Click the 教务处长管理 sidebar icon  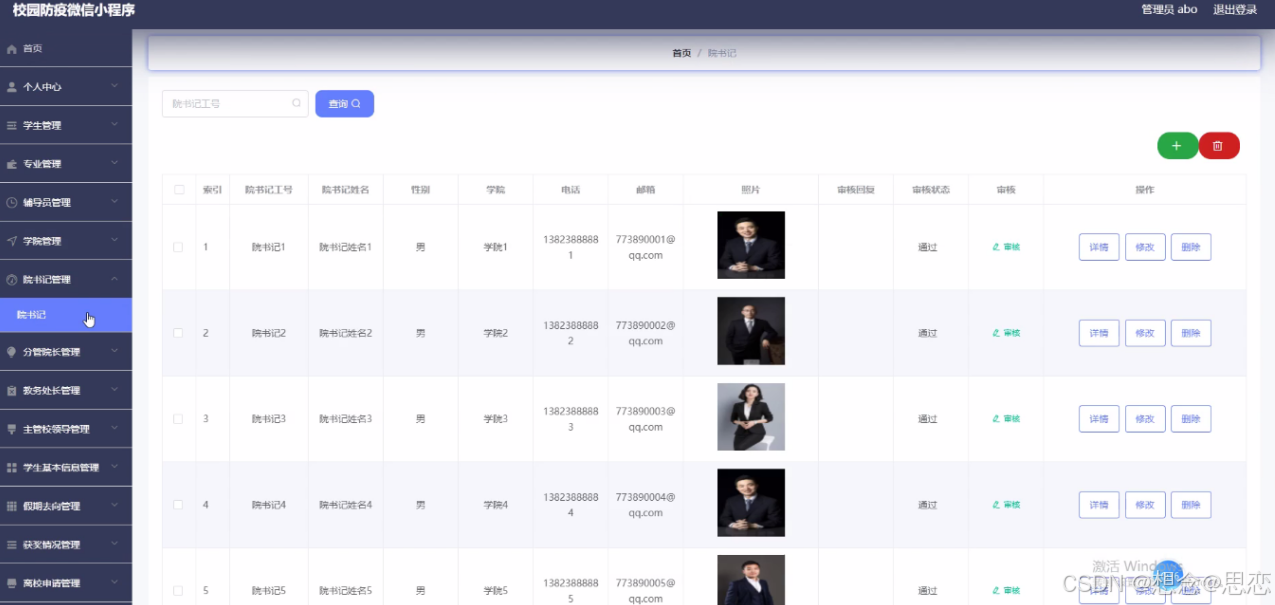pos(12,391)
